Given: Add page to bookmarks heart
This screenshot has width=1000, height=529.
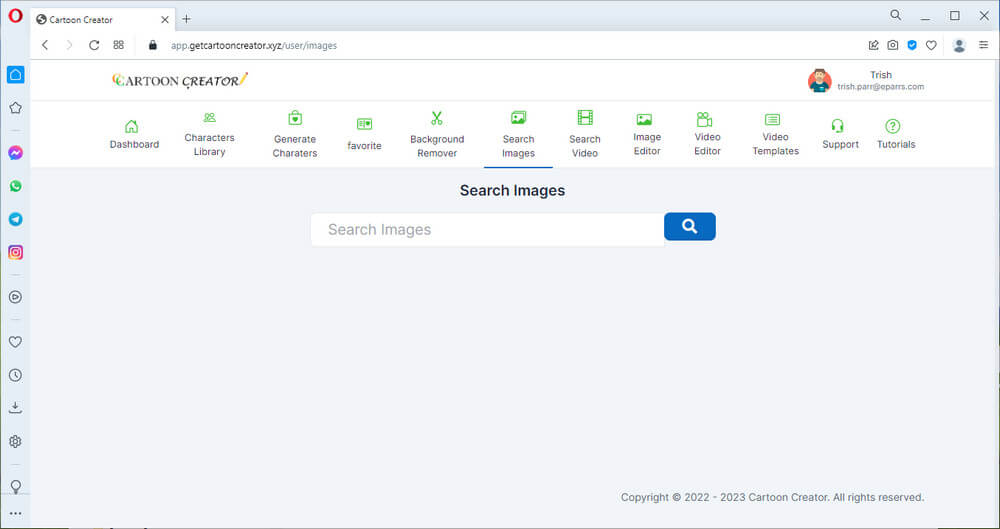Looking at the screenshot, I should [931, 45].
